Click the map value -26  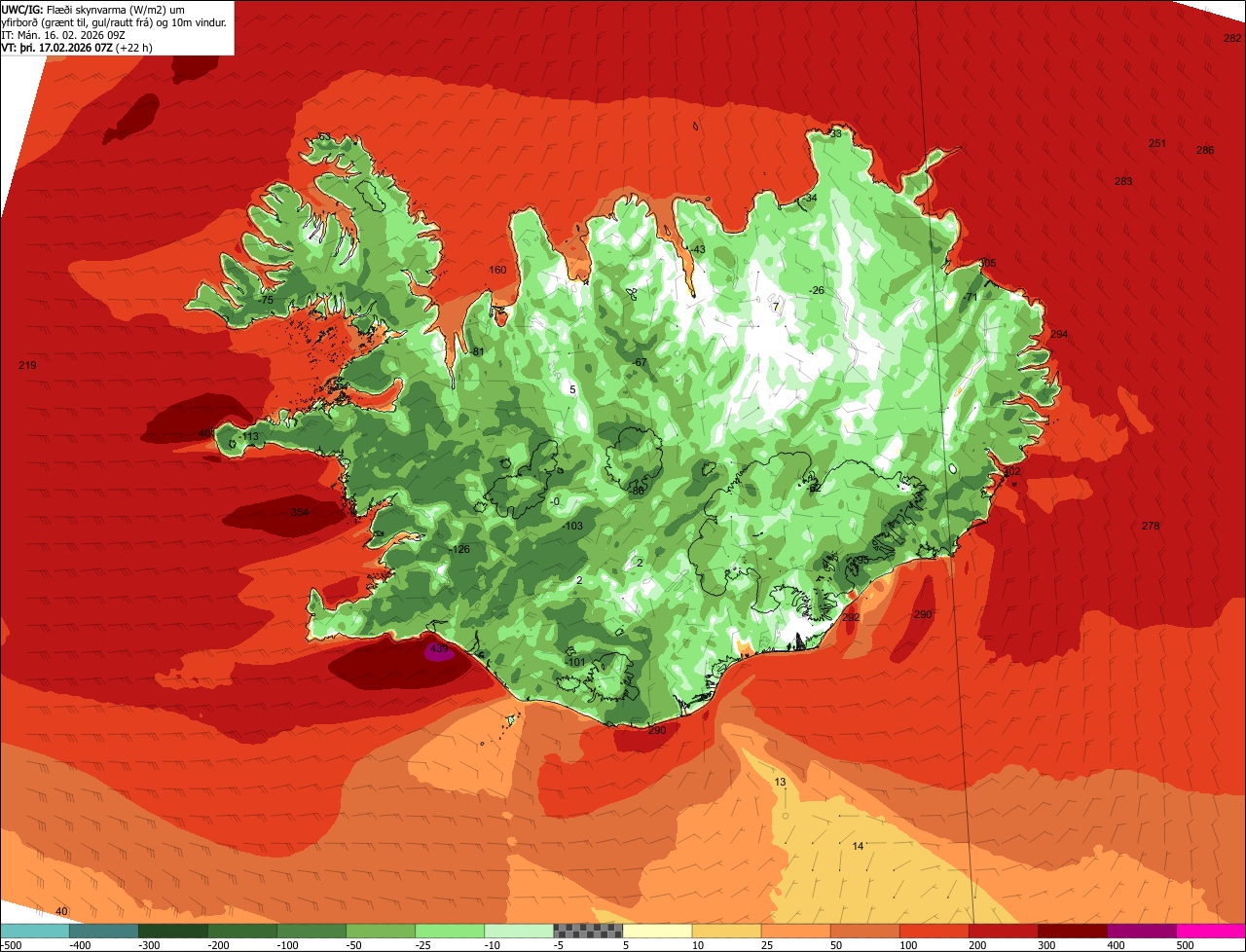tap(816, 290)
